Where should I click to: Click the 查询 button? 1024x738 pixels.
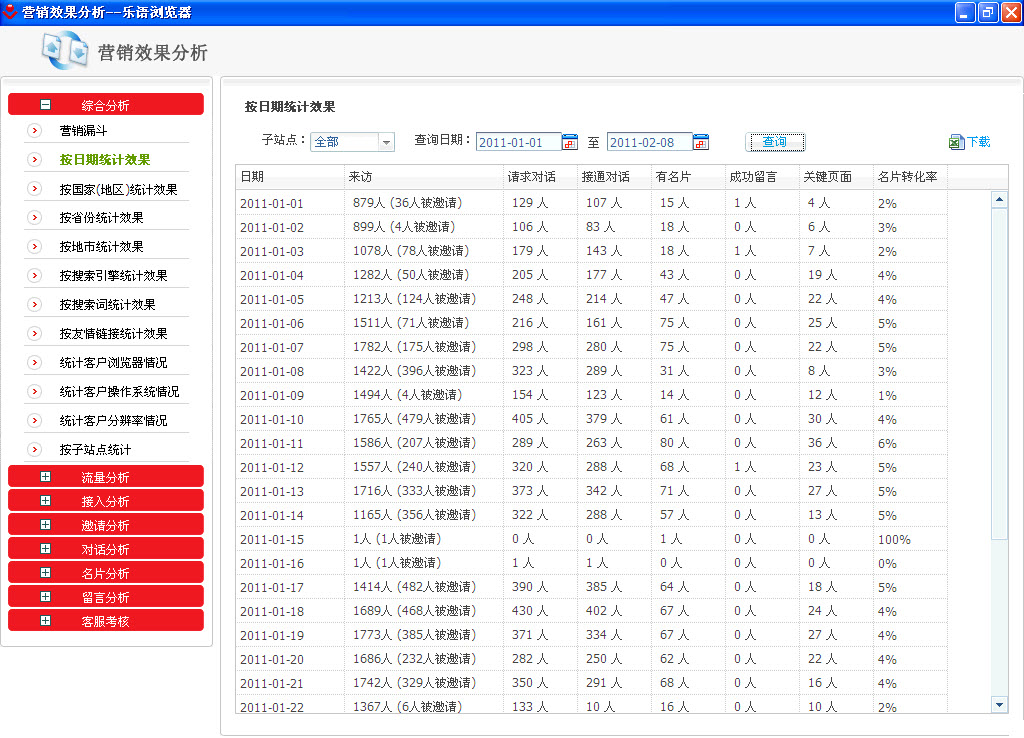tap(775, 142)
